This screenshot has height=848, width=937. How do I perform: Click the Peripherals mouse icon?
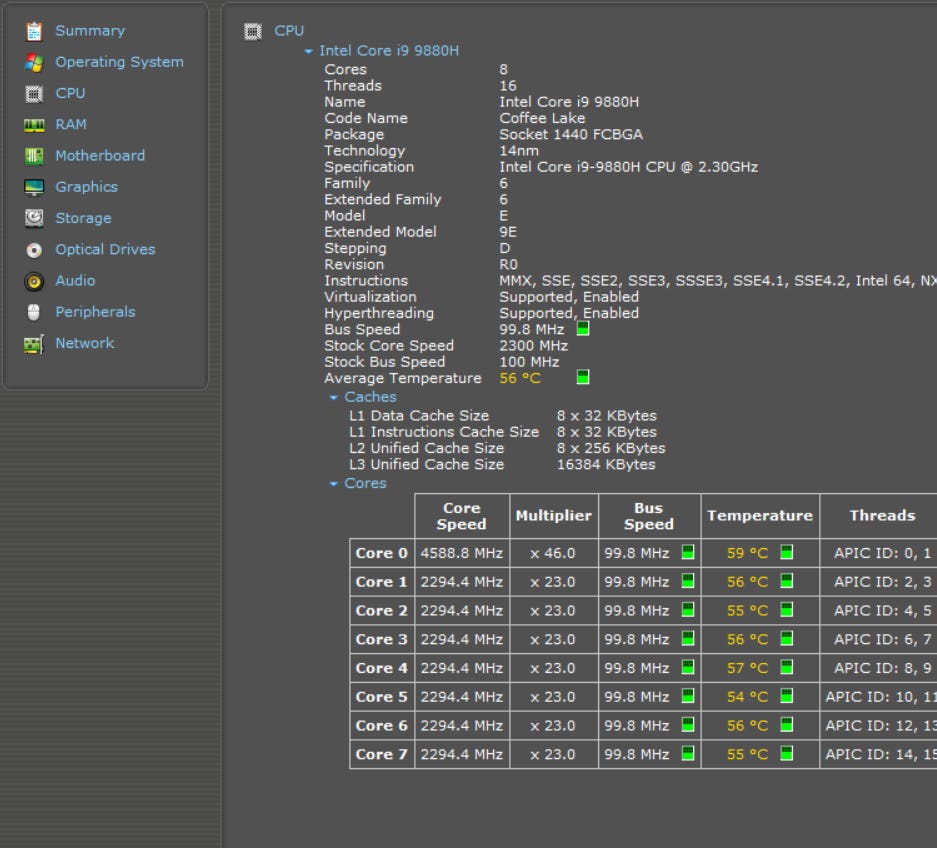pyautogui.click(x=34, y=312)
